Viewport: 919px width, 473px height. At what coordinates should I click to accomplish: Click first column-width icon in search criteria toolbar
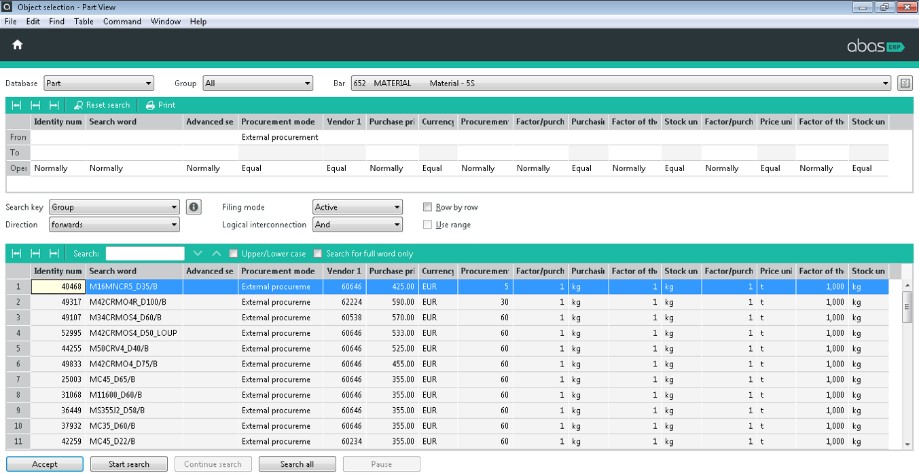point(16,106)
